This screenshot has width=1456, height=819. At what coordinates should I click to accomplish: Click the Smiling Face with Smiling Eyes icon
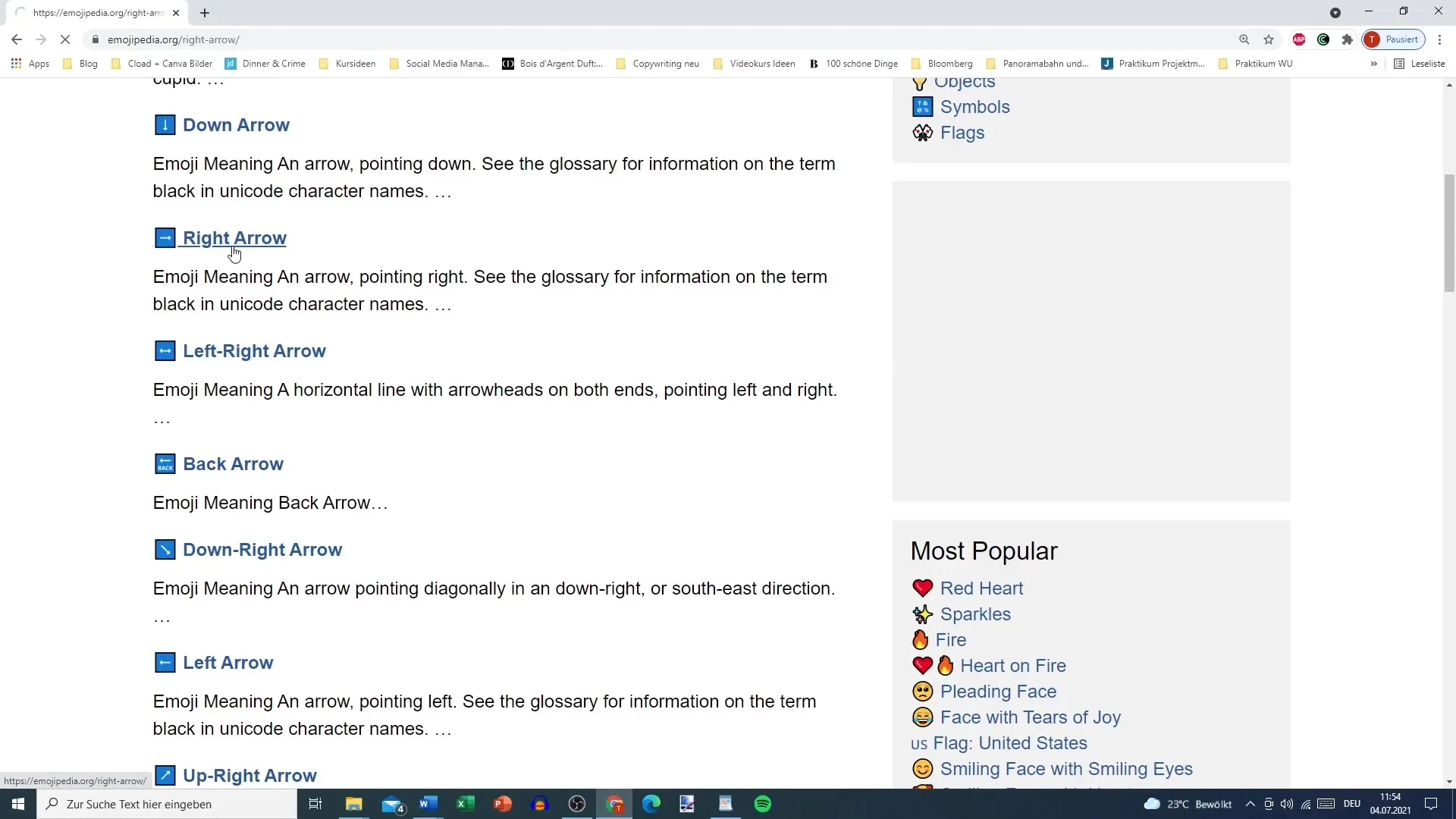[922, 769]
